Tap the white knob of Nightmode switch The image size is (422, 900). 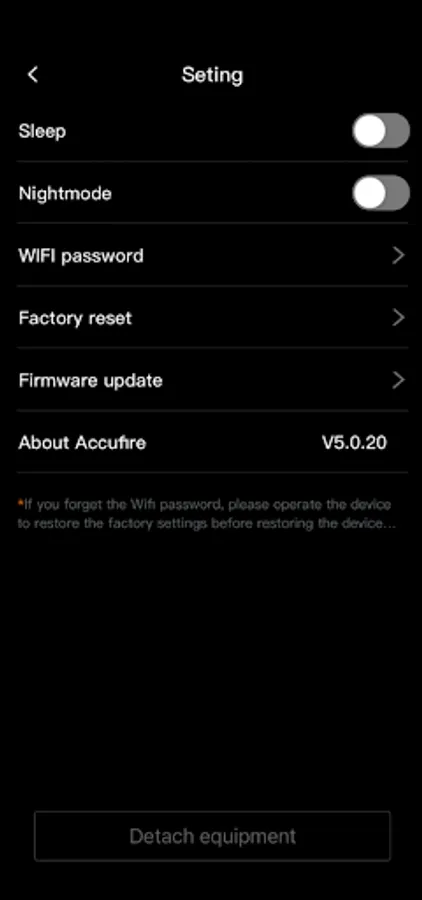(x=369, y=193)
